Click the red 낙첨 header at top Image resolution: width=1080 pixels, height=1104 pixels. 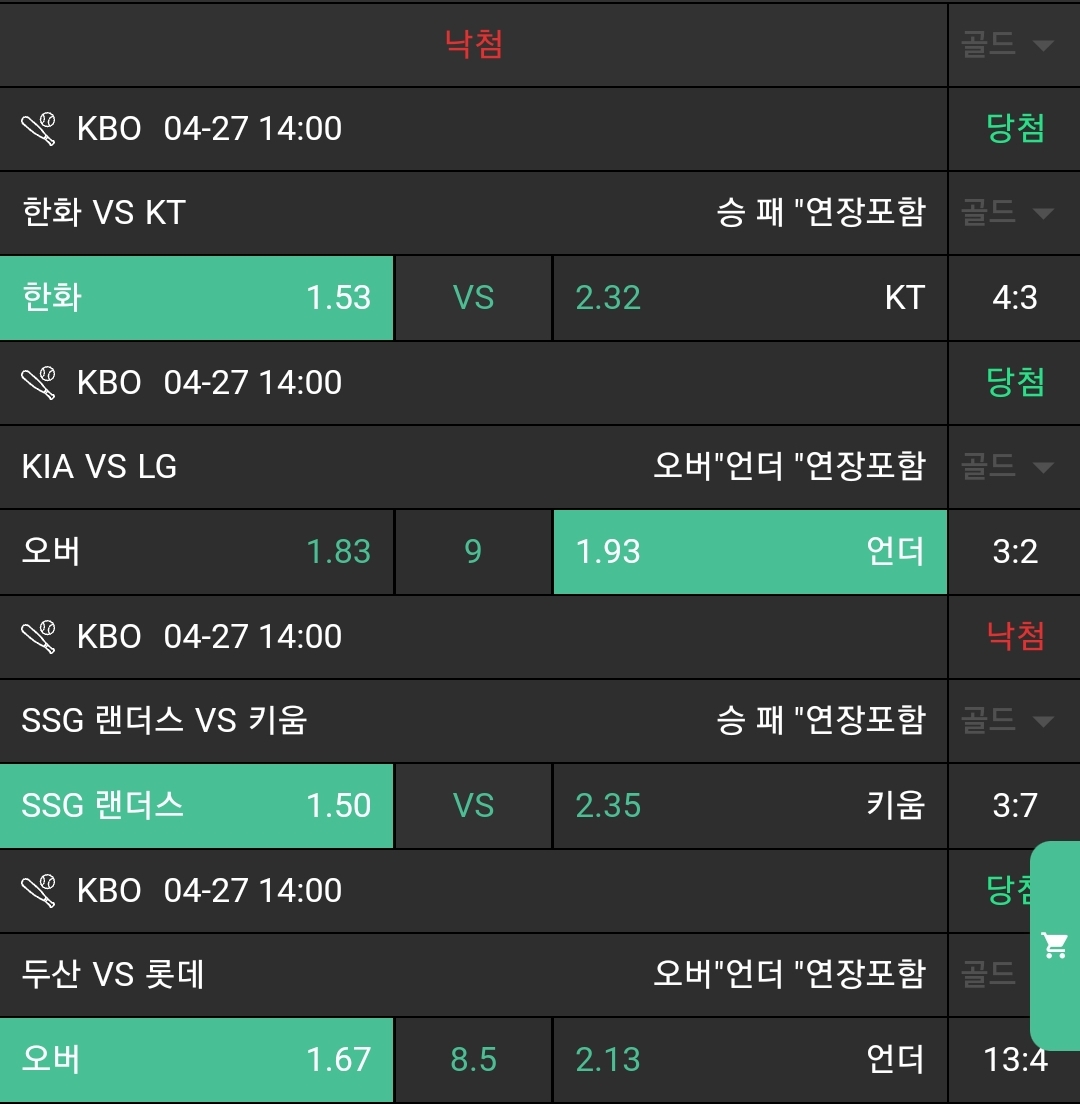[474, 45]
